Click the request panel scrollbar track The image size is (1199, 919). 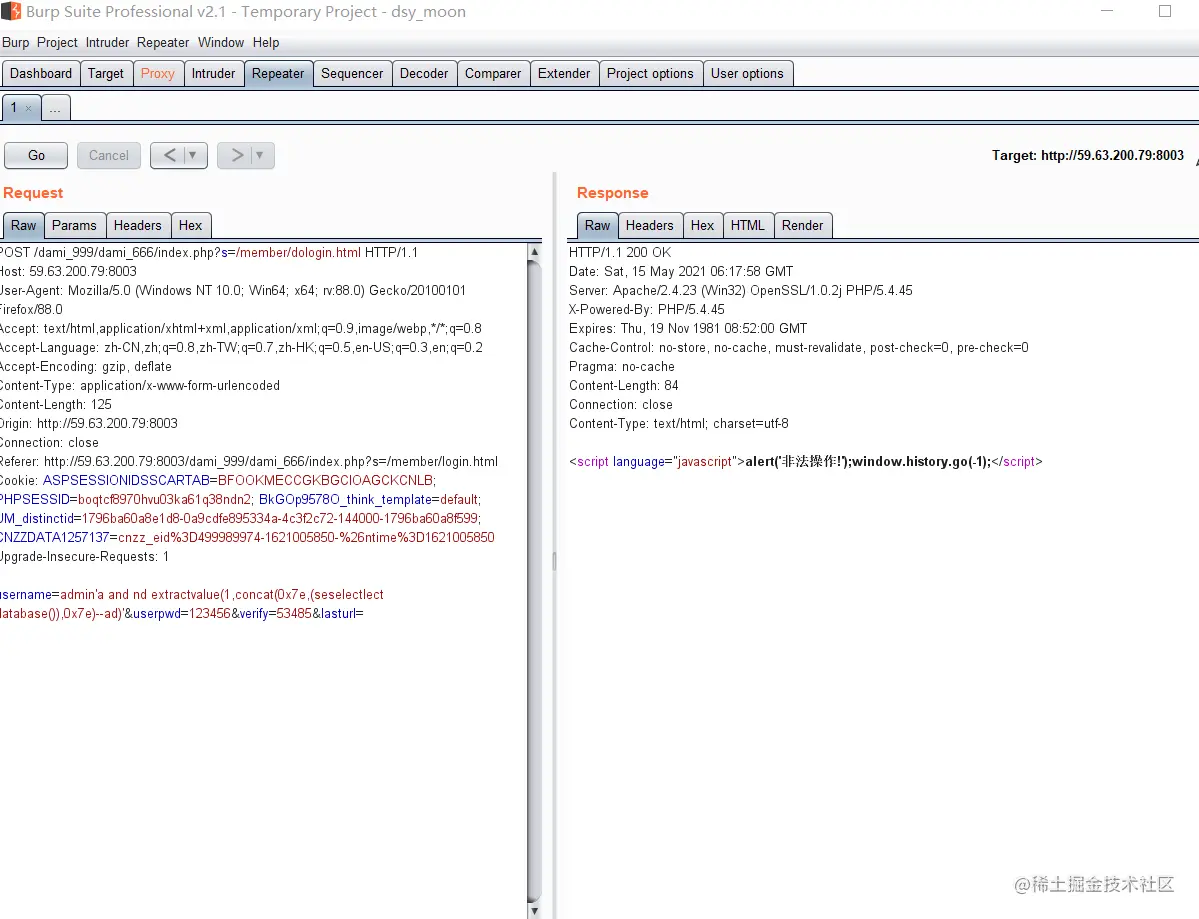(535, 581)
